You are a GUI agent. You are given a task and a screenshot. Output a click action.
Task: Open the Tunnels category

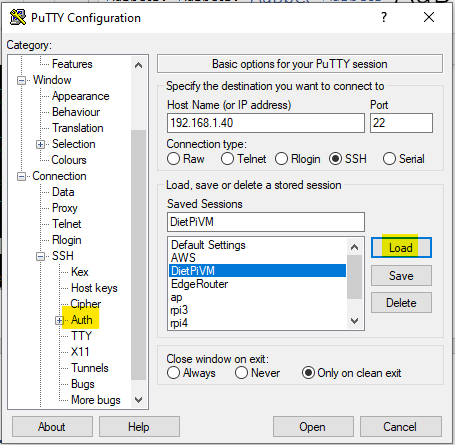[90, 368]
